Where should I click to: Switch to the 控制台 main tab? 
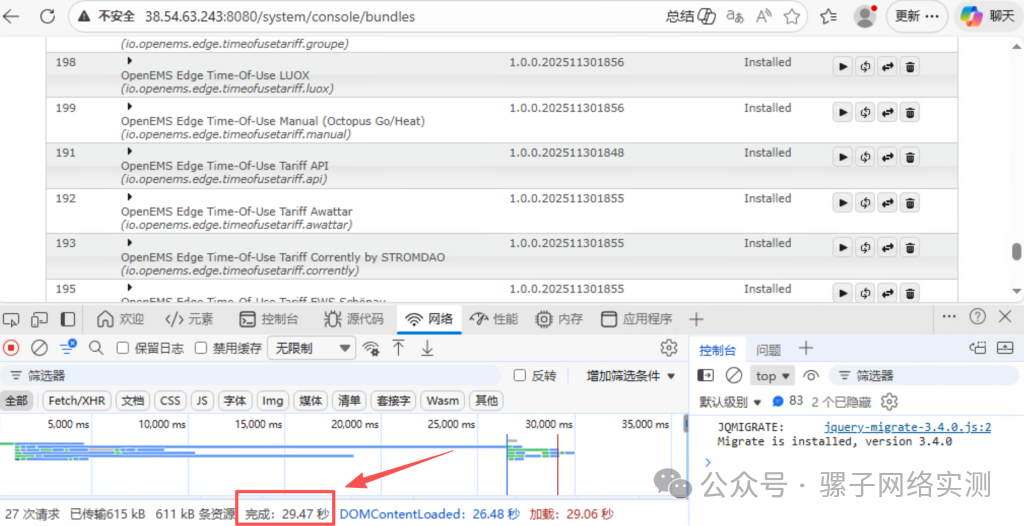[x=268, y=320]
